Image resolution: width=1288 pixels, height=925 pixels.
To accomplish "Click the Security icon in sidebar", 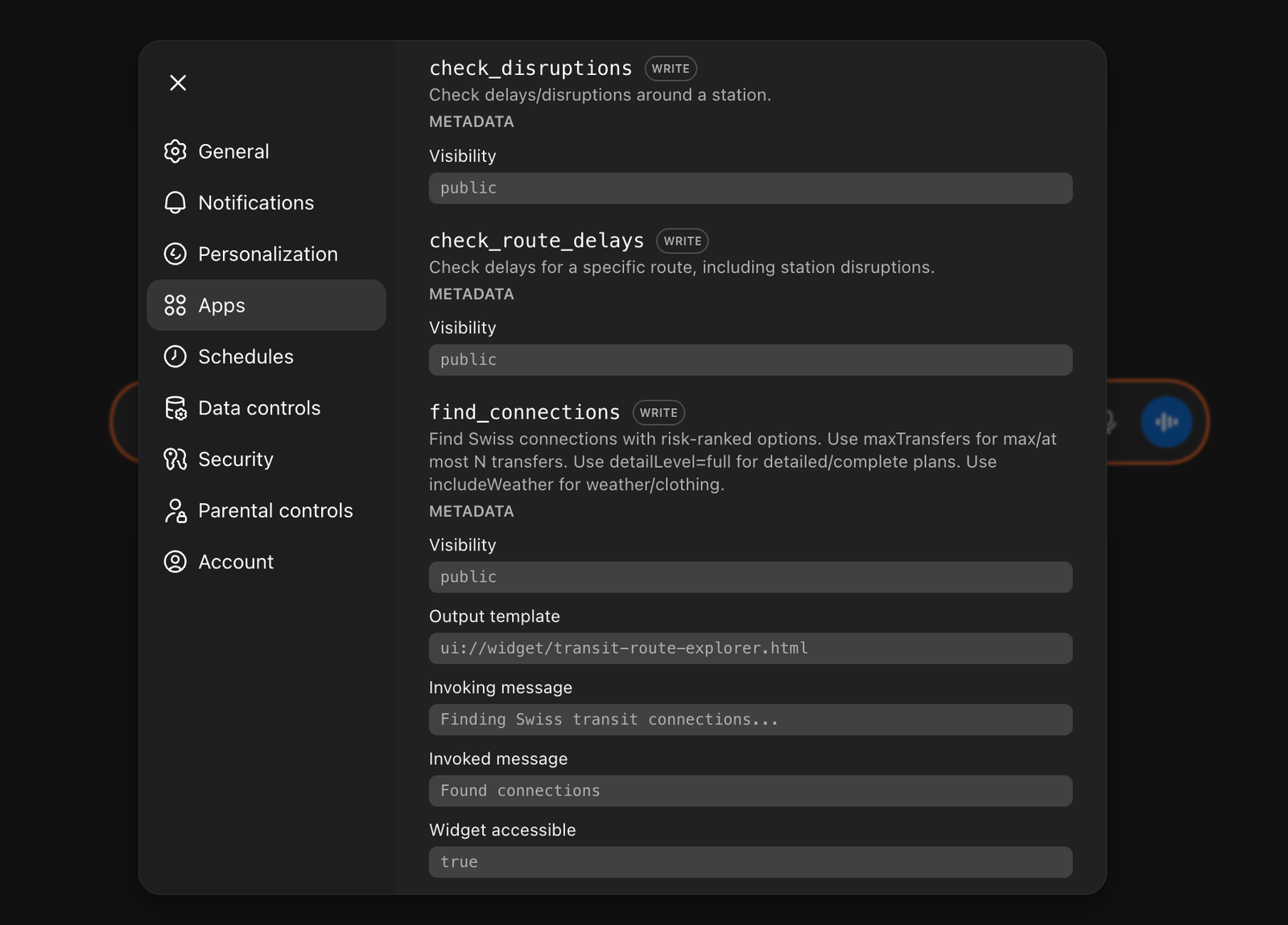I will (x=175, y=459).
